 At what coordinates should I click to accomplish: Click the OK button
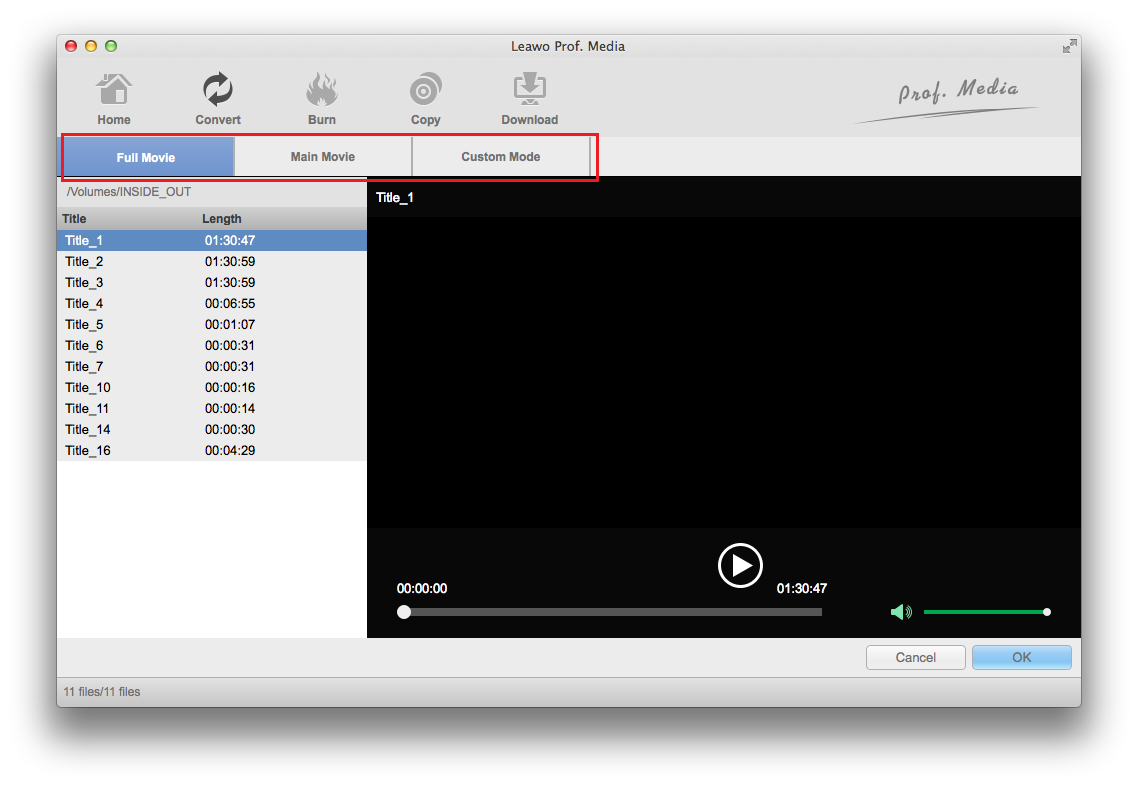[x=1021, y=657]
